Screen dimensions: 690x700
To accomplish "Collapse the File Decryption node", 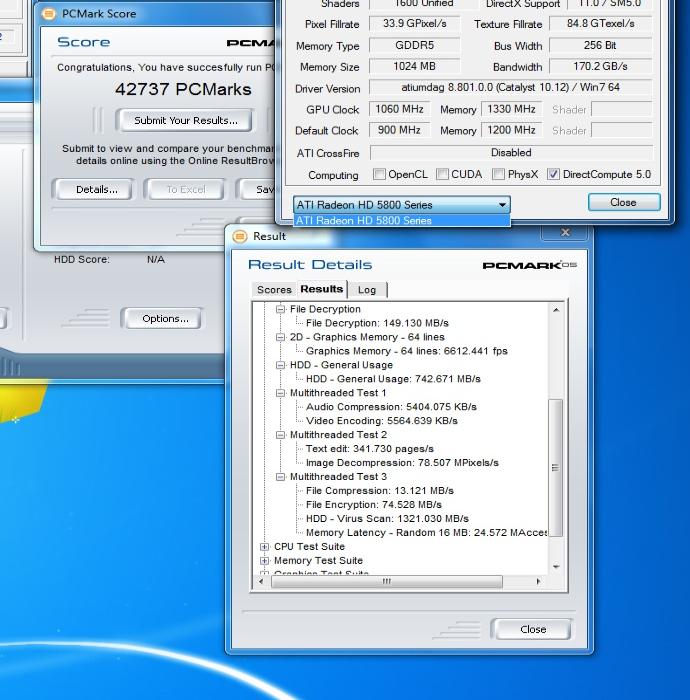I will [280, 309].
